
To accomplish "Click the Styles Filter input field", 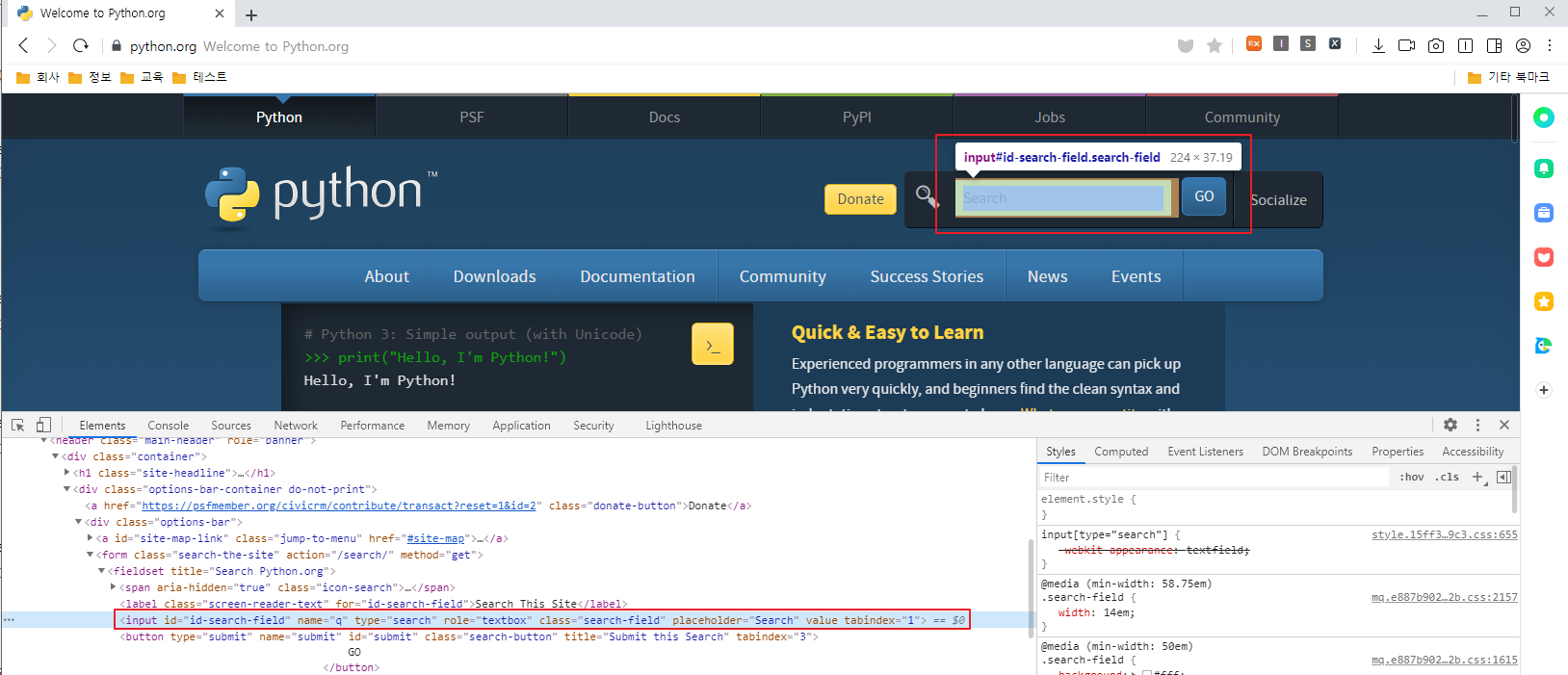I will coord(1214,477).
